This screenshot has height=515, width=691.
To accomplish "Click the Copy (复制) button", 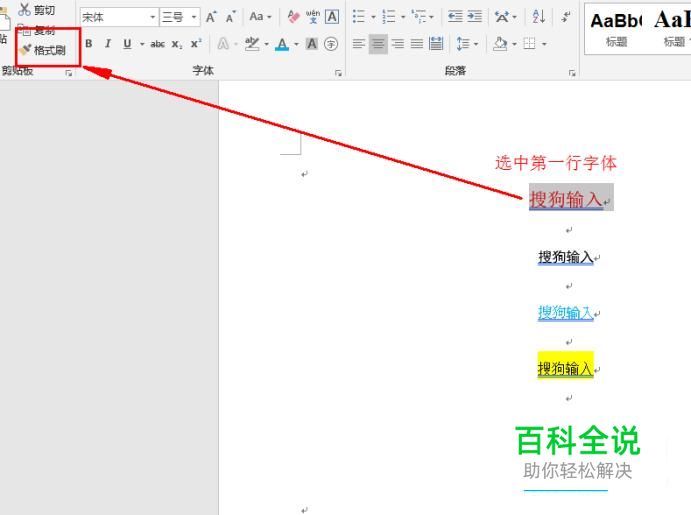I will point(37,30).
